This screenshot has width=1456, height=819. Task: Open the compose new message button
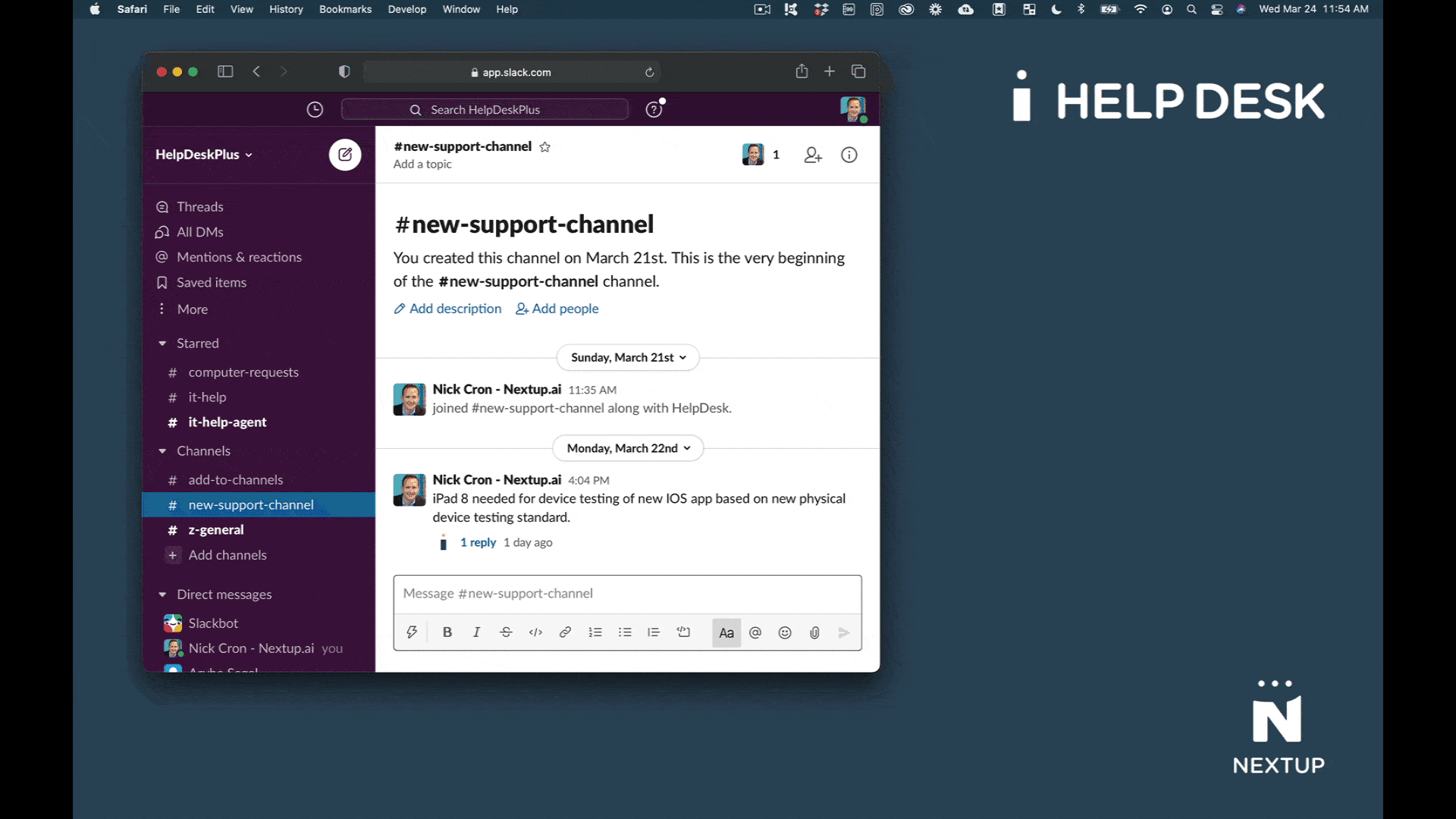345,155
